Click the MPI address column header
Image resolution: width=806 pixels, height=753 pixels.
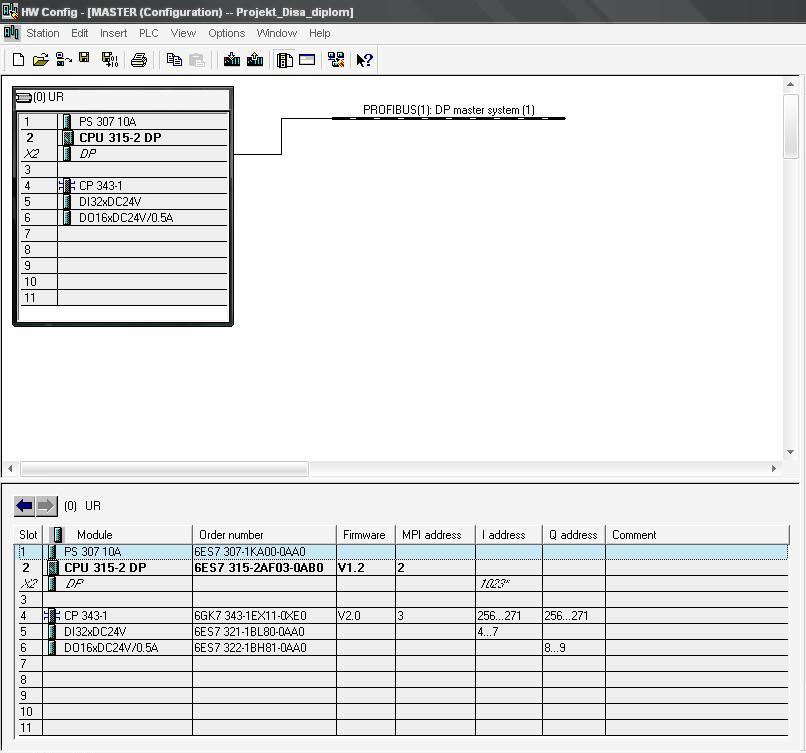[435, 535]
